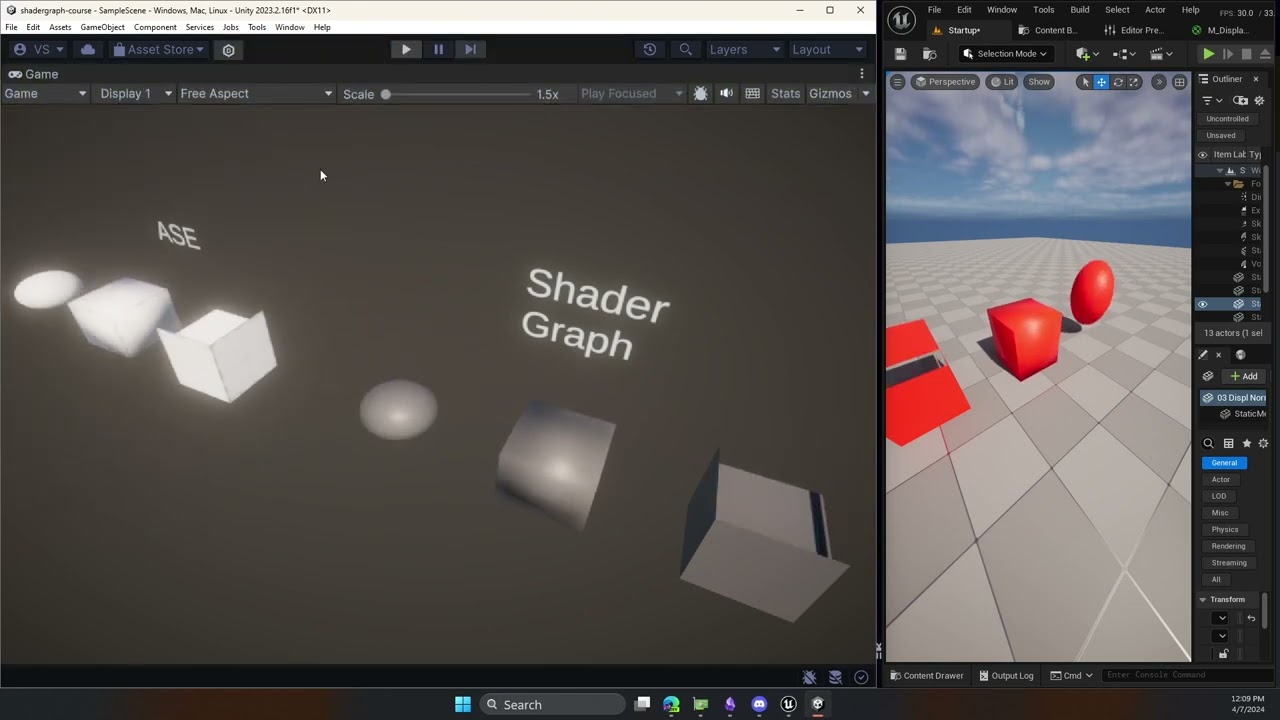Open Unity version control gear icon
1280x720 pixels.
(229, 50)
